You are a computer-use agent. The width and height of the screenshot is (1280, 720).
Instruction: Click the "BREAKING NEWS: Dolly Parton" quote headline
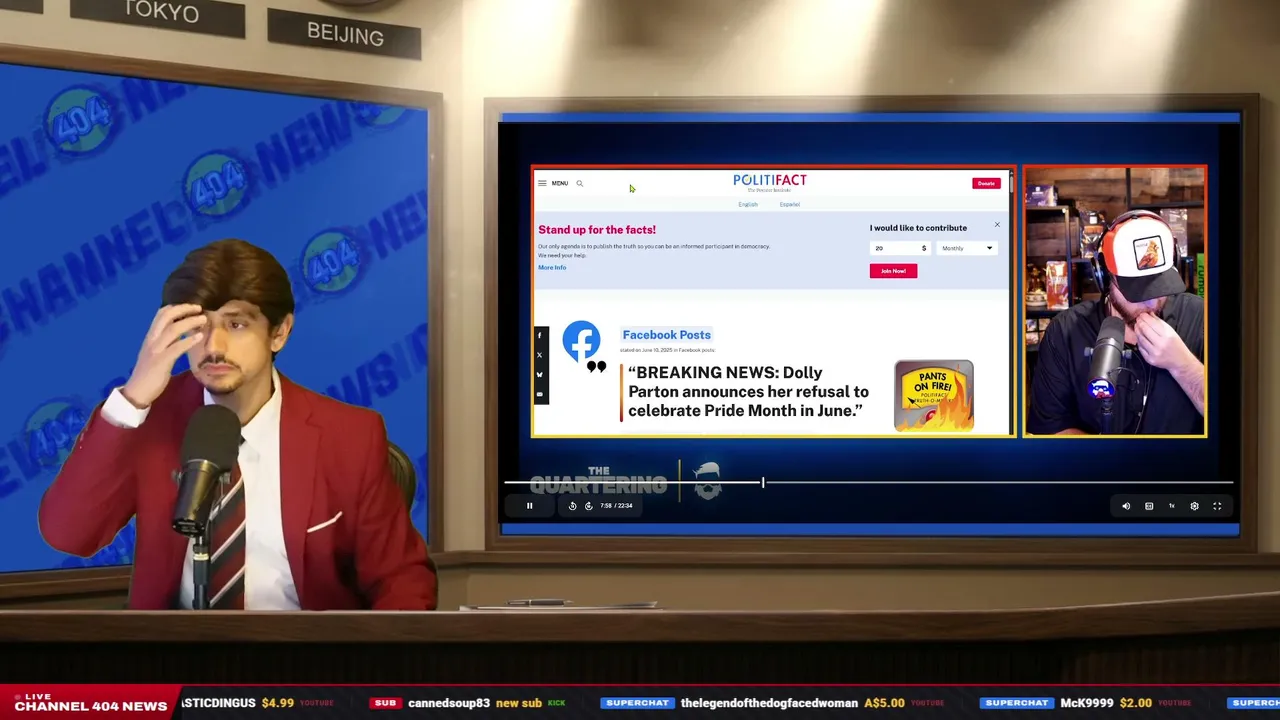click(x=748, y=392)
